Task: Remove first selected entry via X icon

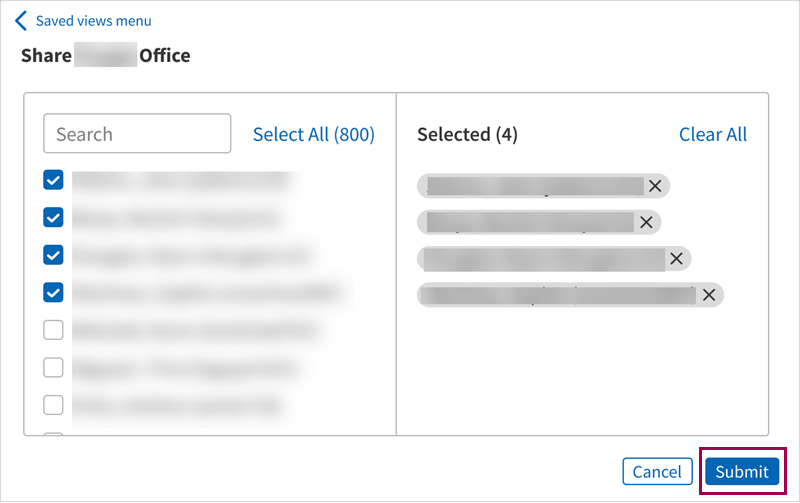Action: point(655,185)
